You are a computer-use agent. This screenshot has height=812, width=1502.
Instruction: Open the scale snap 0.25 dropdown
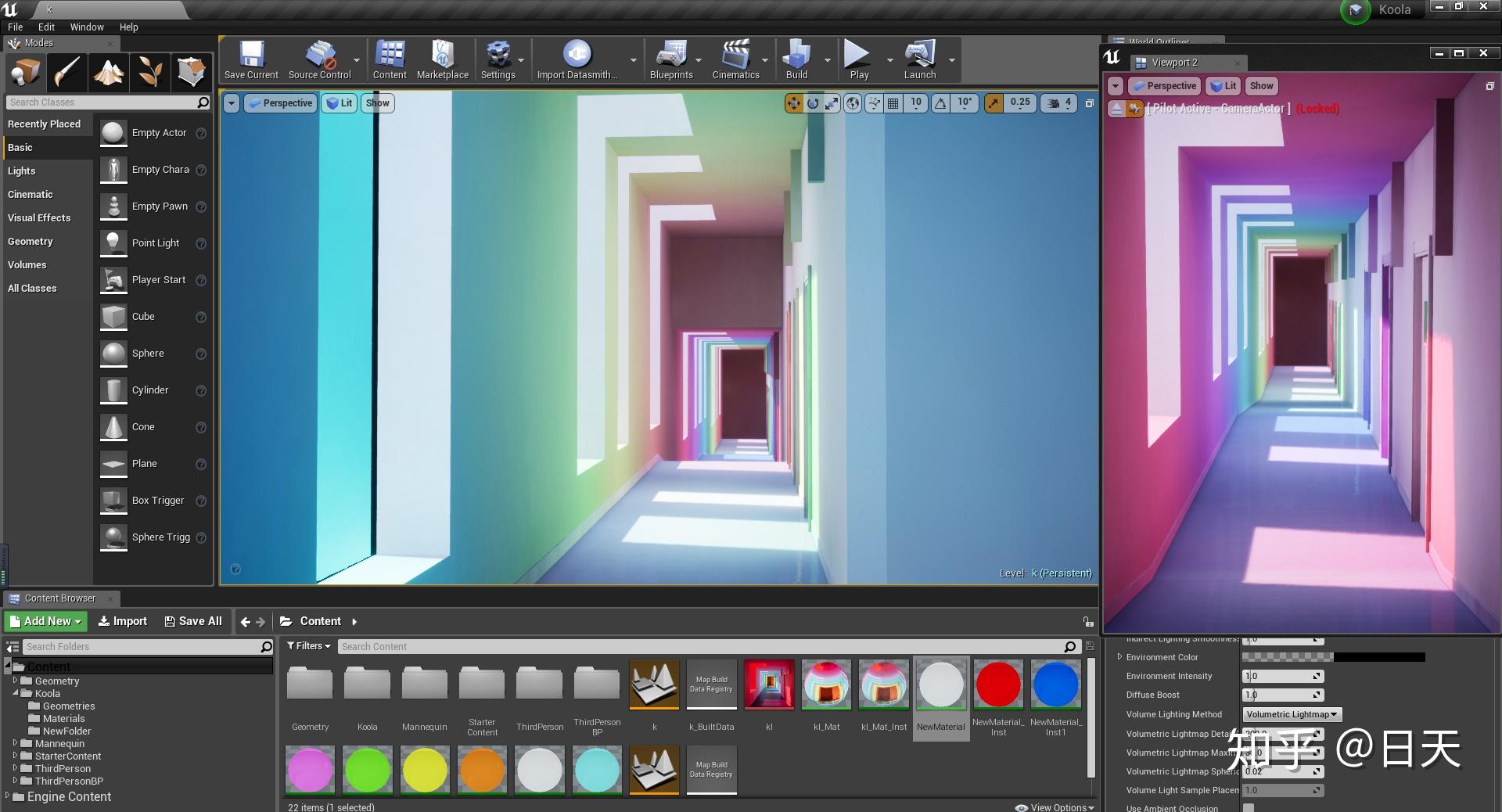click(1020, 103)
